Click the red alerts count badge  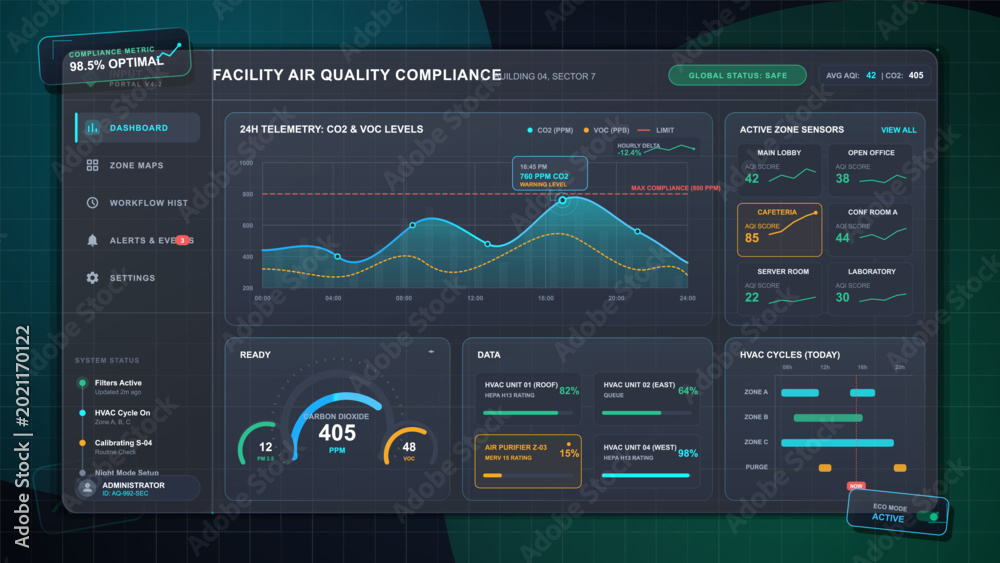(182, 240)
